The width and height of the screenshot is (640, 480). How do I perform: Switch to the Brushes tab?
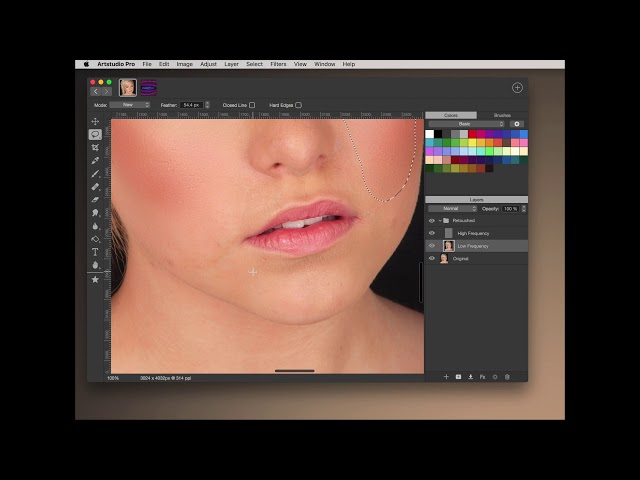pos(502,115)
